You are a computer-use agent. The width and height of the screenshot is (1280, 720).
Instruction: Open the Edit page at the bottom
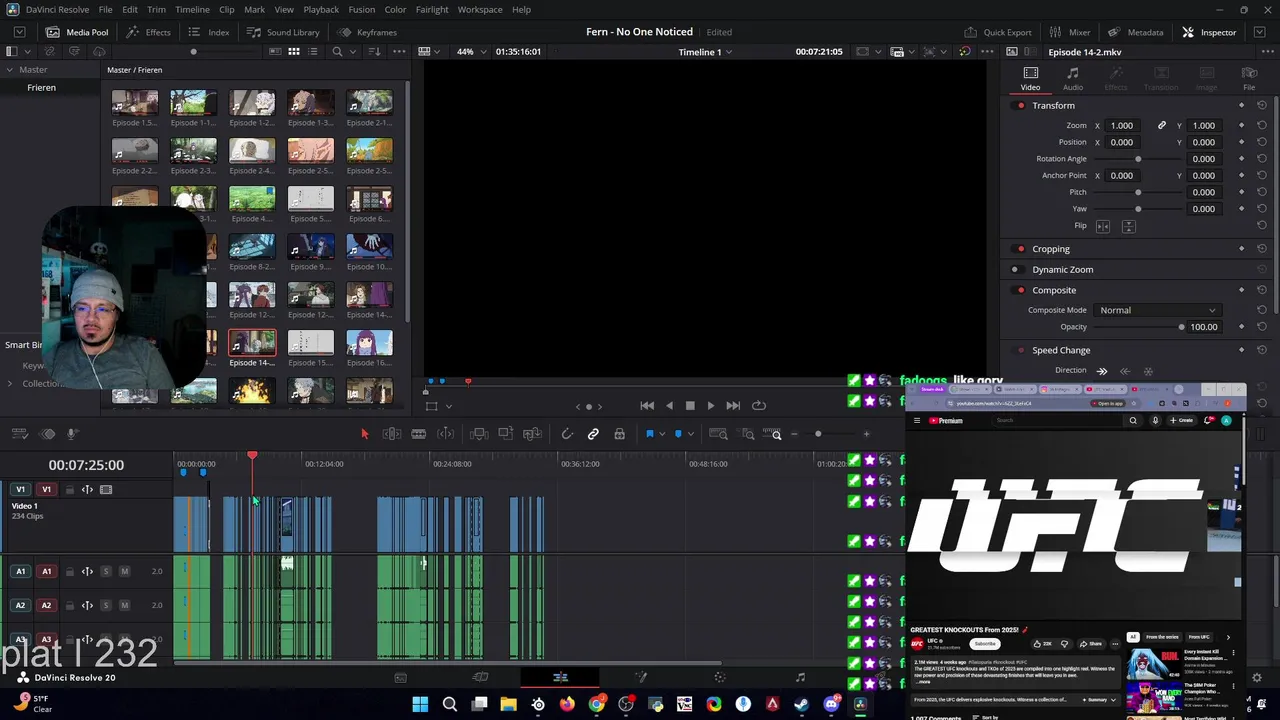point(560,678)
